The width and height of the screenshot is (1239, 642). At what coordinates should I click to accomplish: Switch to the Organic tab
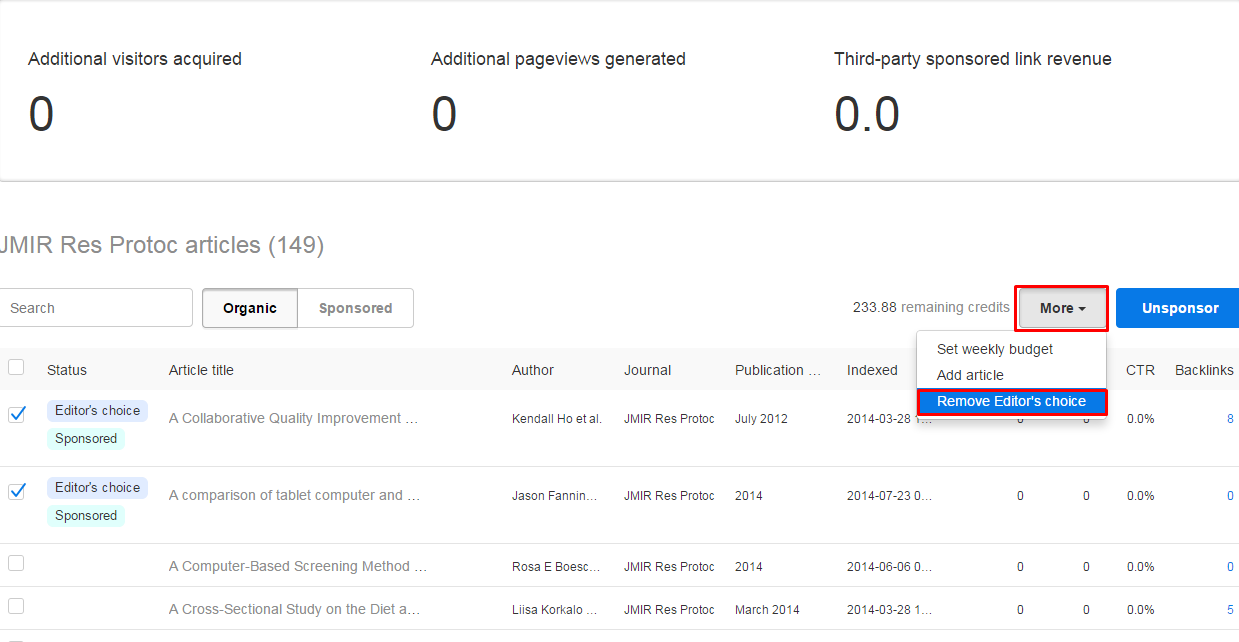coord(250,308)
